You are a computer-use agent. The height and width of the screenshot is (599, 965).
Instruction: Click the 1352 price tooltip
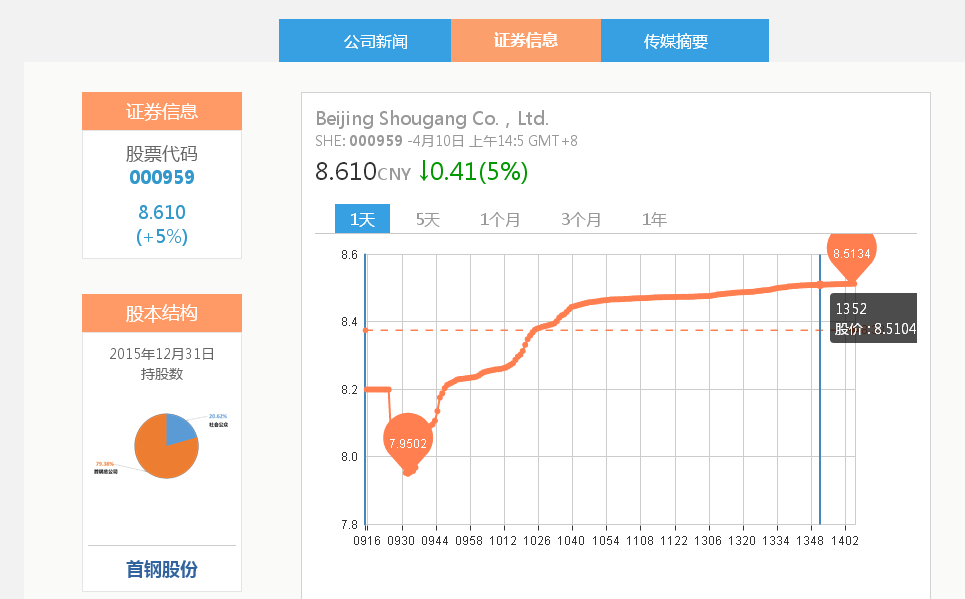pyautogui.click(x=873, y=318)
